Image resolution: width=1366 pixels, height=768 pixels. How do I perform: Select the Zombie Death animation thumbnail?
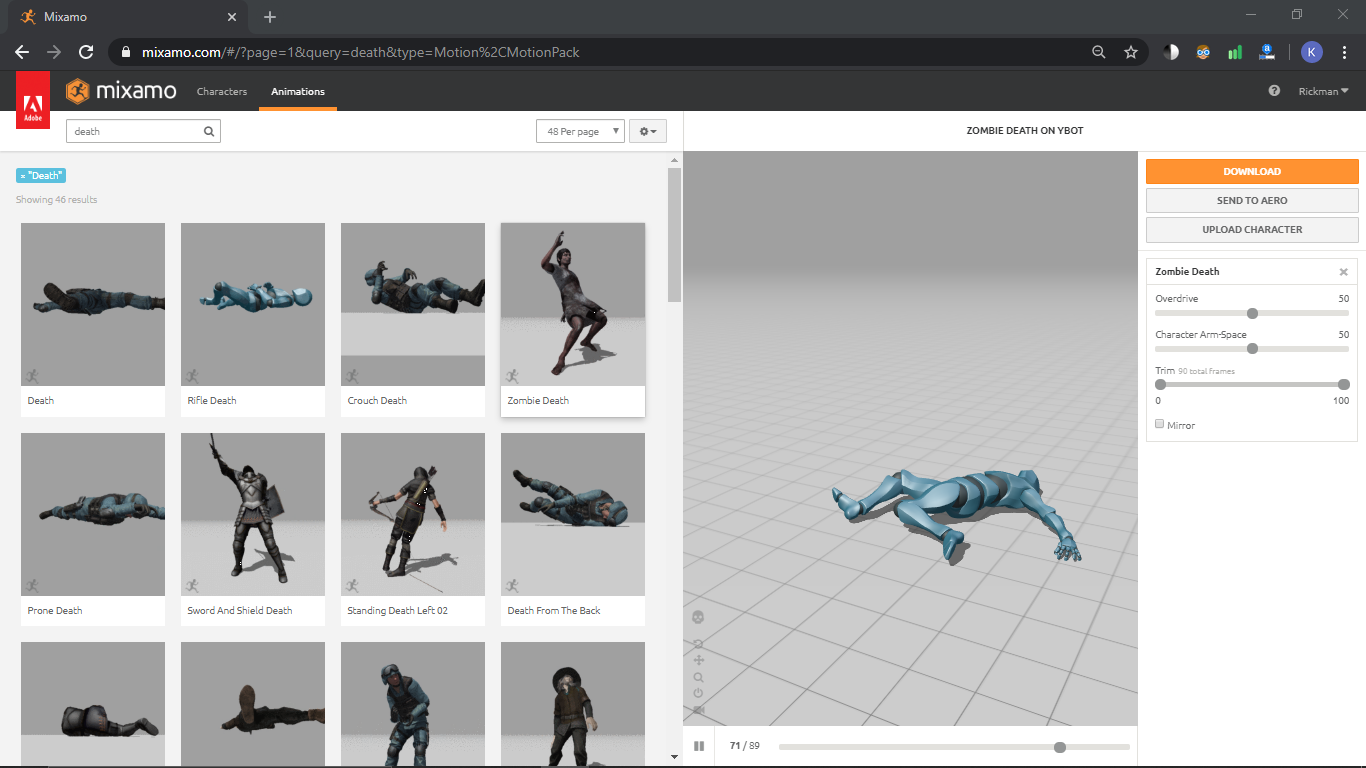[573, 305]
